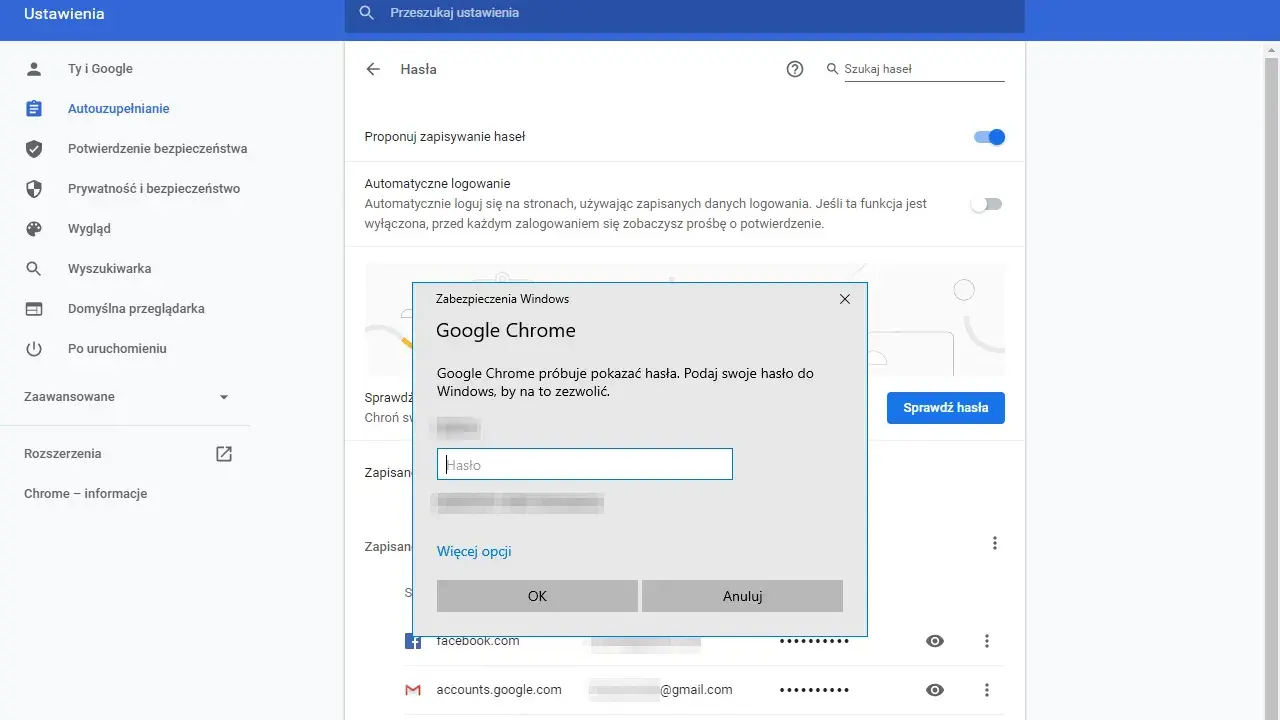Click the Anuluj button in dialog

(x=742, y=596)
